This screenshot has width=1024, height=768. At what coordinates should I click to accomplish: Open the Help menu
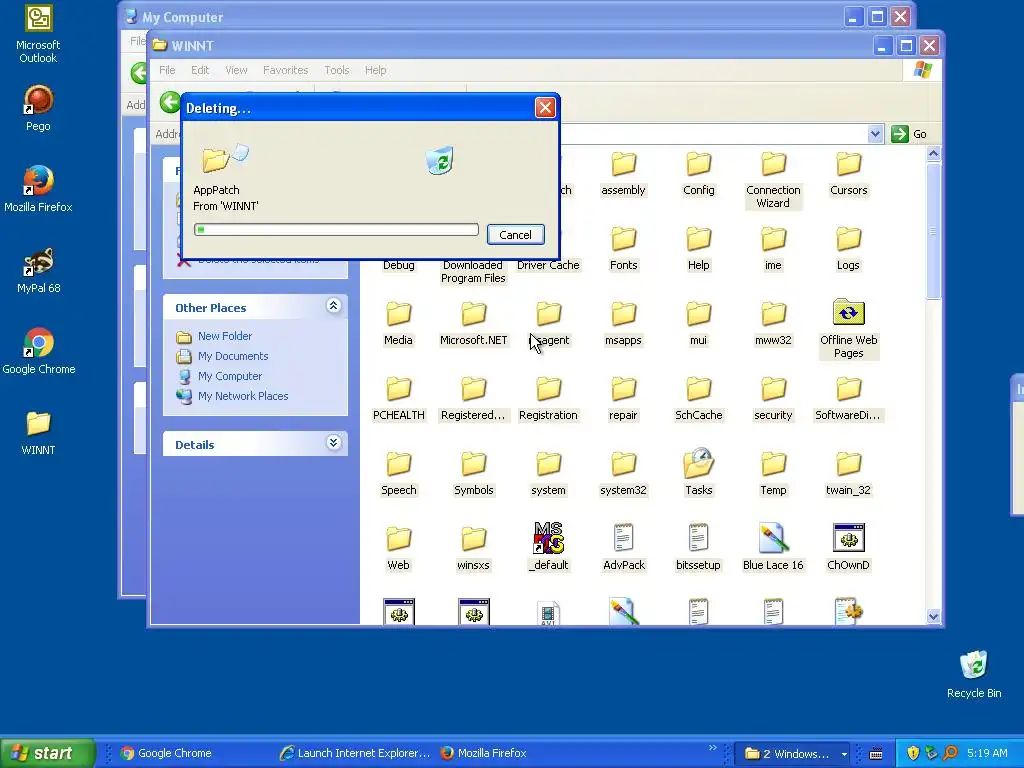[x=376, y=70]
